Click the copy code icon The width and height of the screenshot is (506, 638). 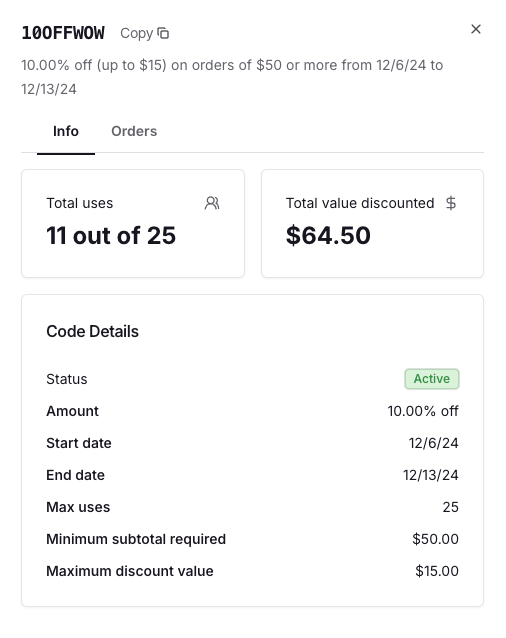pos(163,33)
